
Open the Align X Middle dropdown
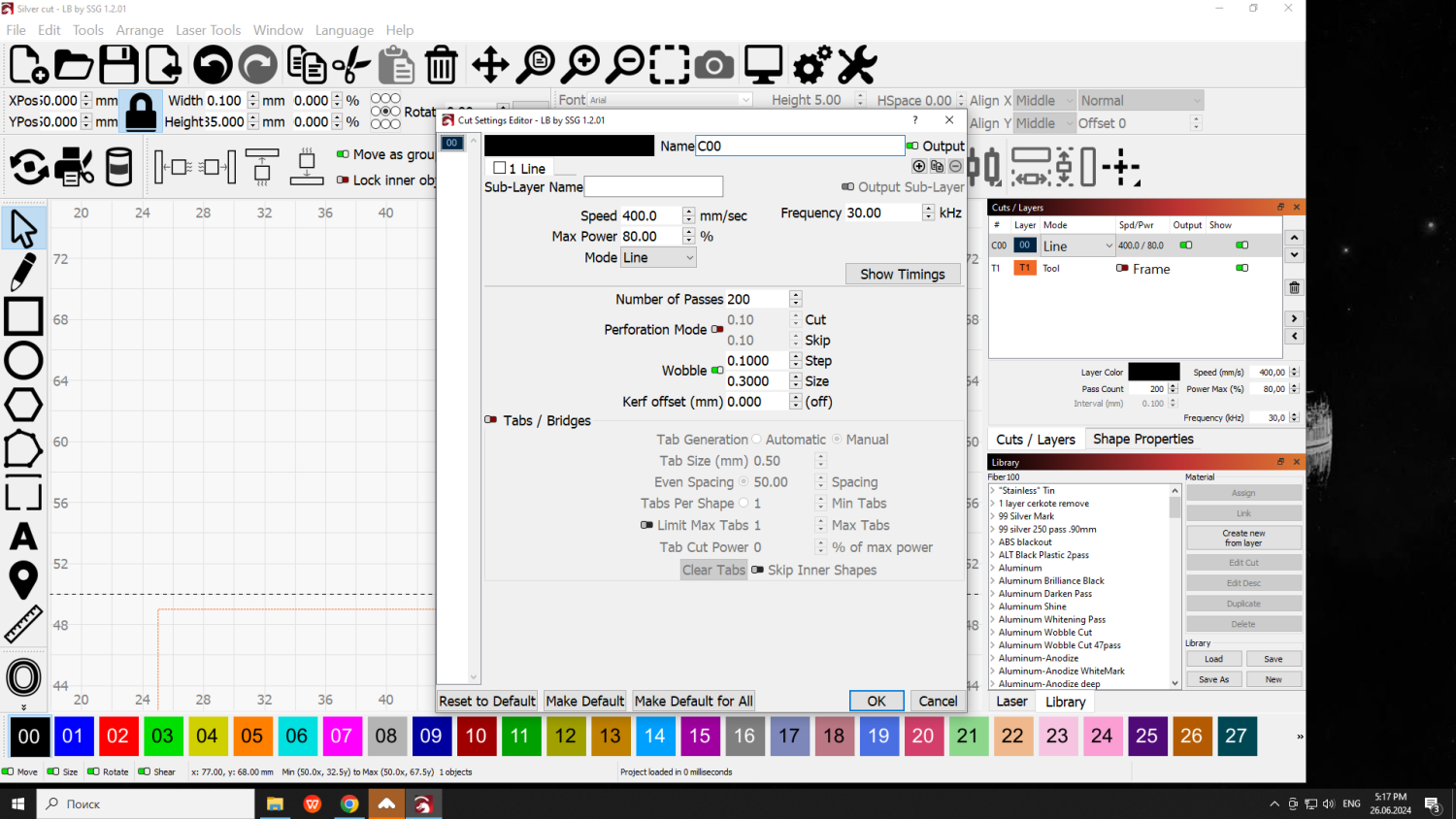pos(1044,100)
